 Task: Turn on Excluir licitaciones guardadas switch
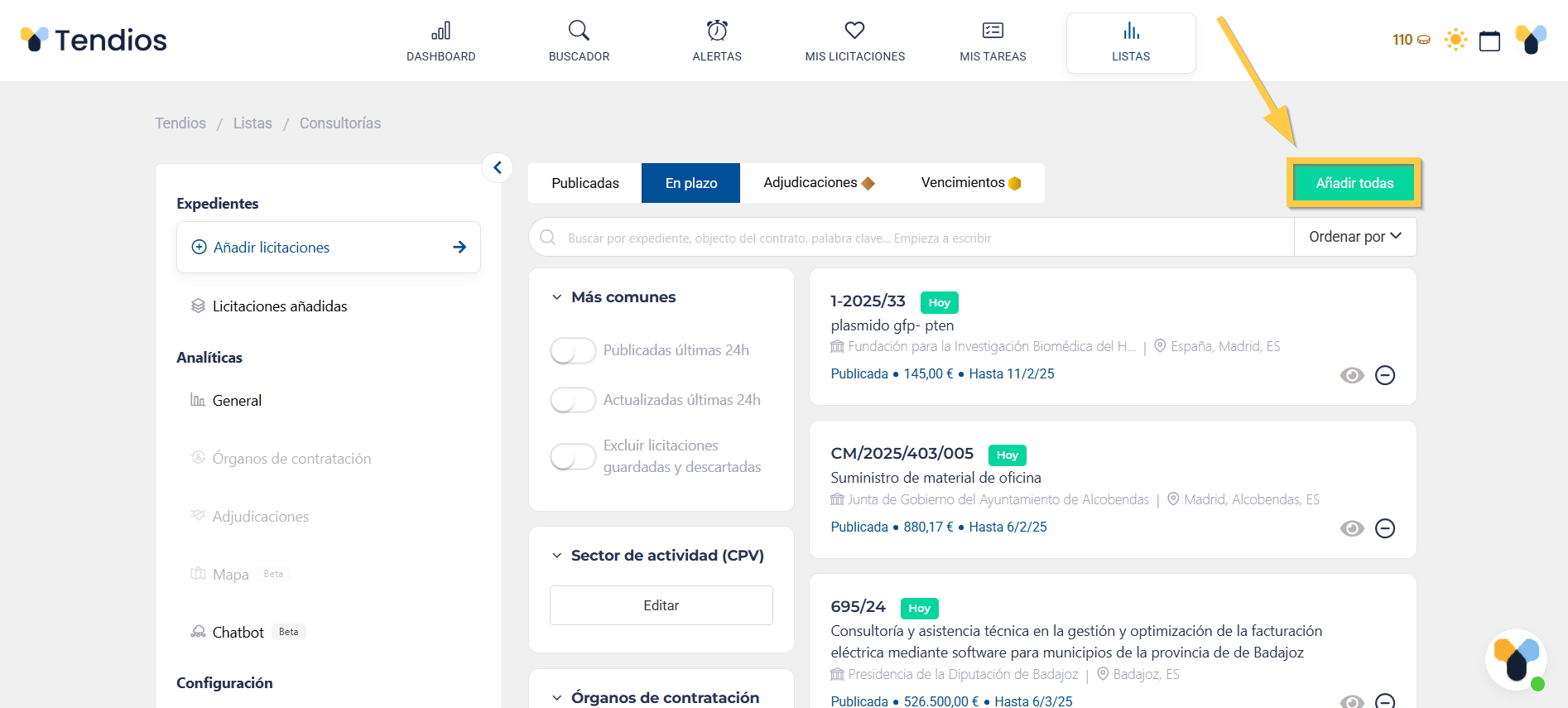[x=573, y=456]
